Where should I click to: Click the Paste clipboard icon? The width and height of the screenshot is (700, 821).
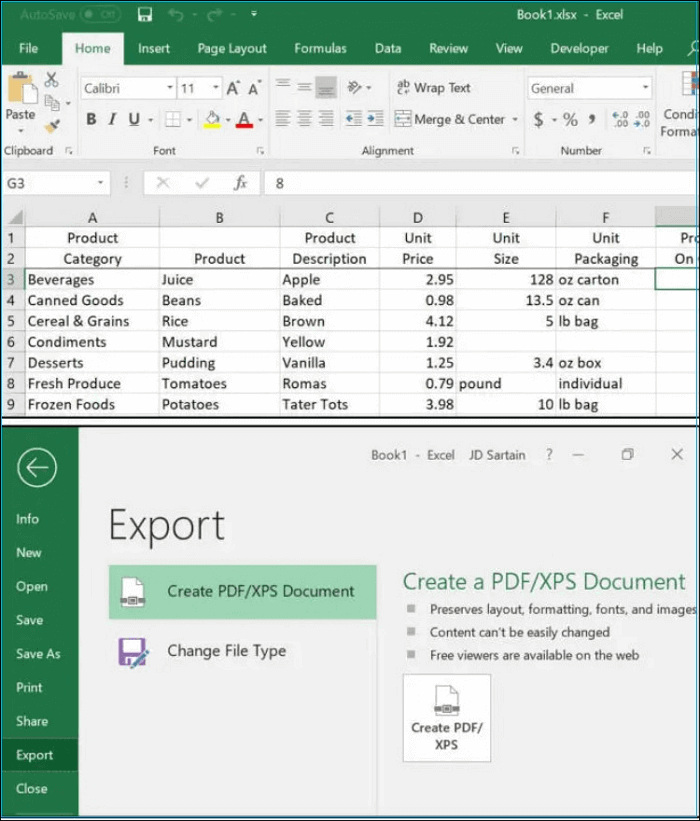click(21, 88)
